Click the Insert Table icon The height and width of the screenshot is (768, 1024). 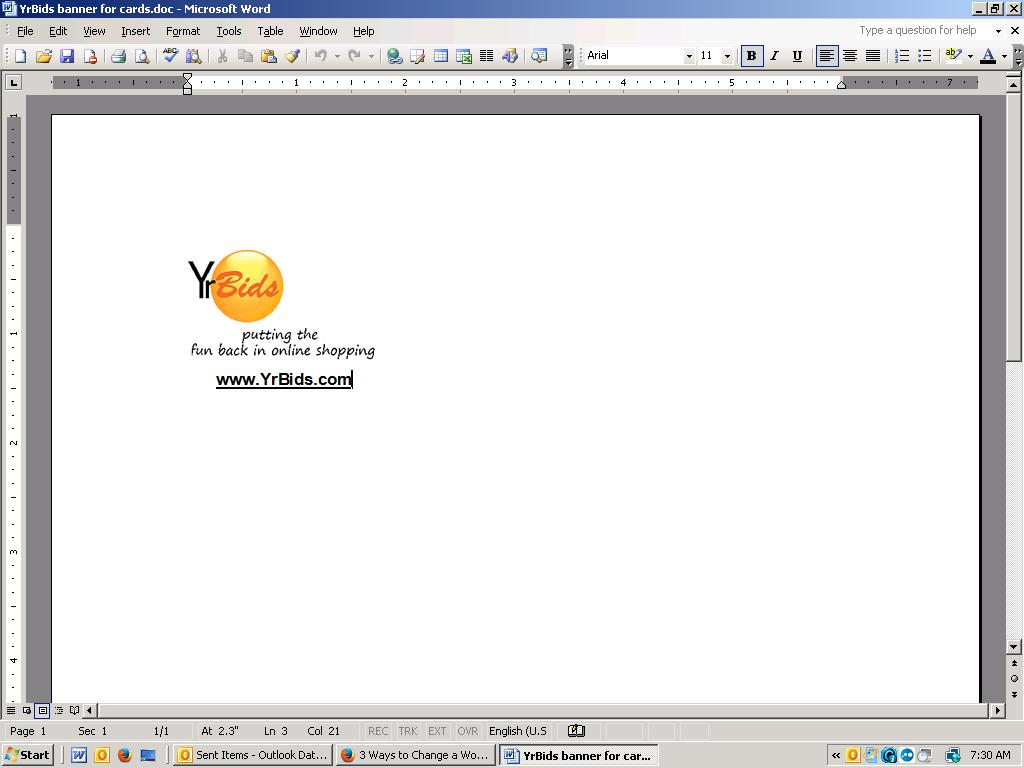coord(440,56)
